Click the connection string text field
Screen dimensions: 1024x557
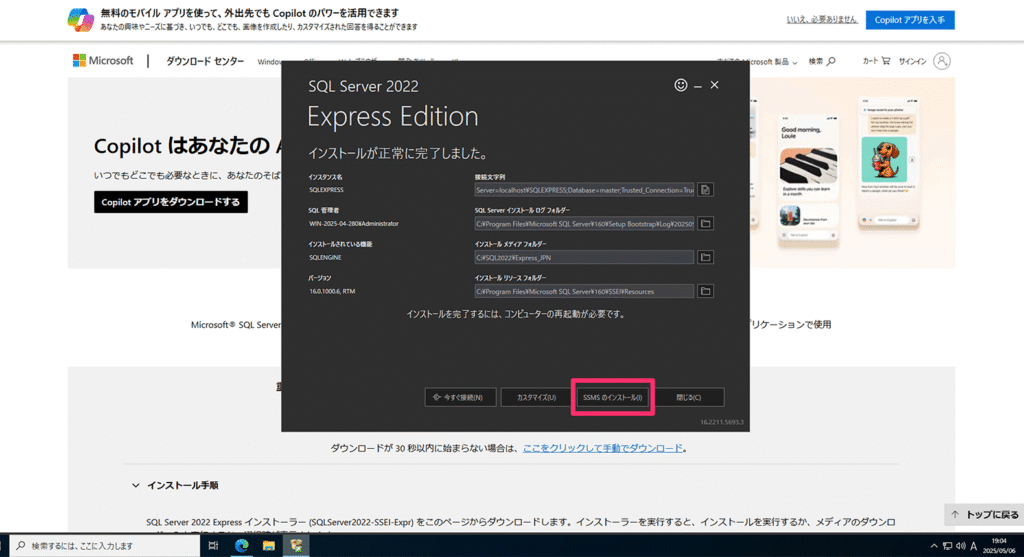point(584,190)
